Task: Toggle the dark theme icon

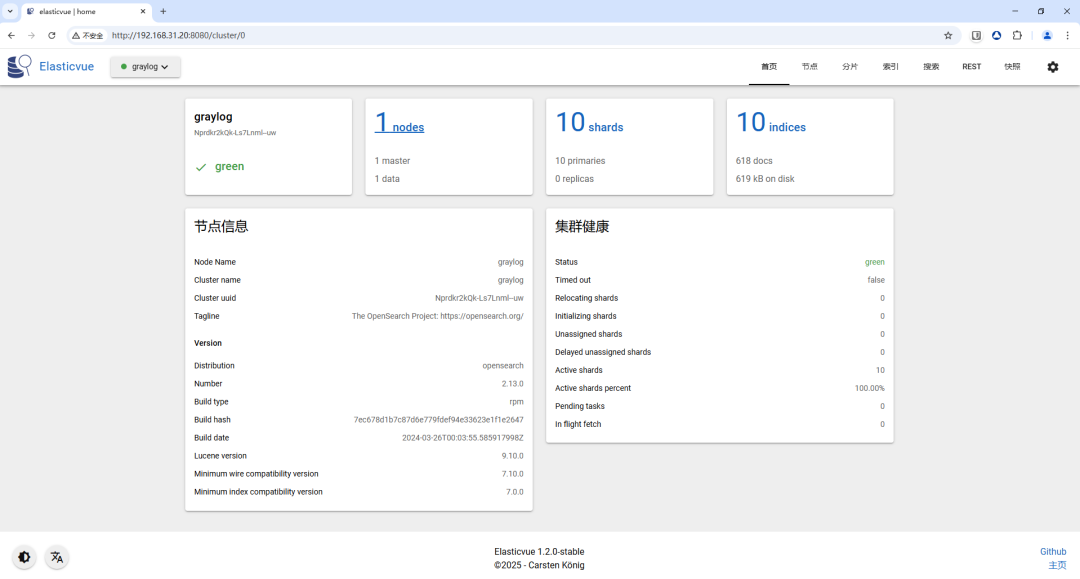Action: click(x=24, y=557)
